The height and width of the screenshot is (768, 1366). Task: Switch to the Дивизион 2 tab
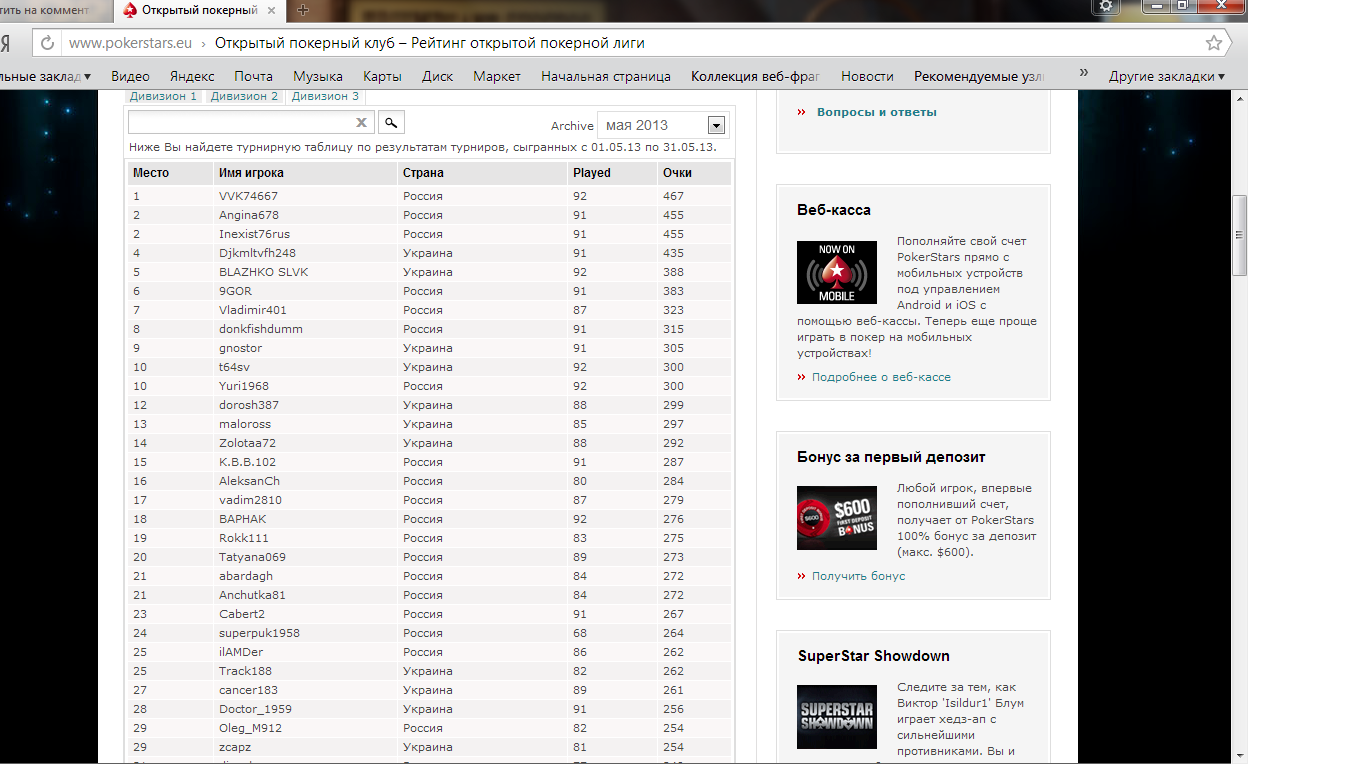[245, 96]
